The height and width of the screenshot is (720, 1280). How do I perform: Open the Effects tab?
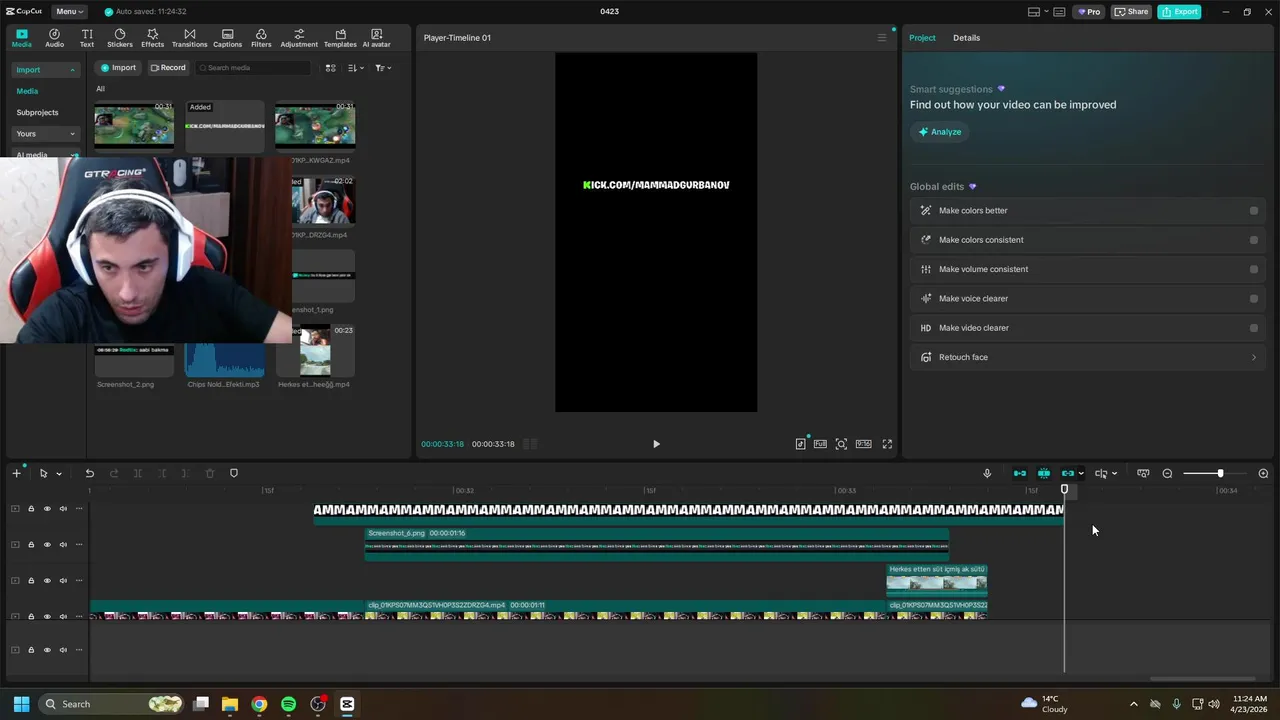[152, 38]
